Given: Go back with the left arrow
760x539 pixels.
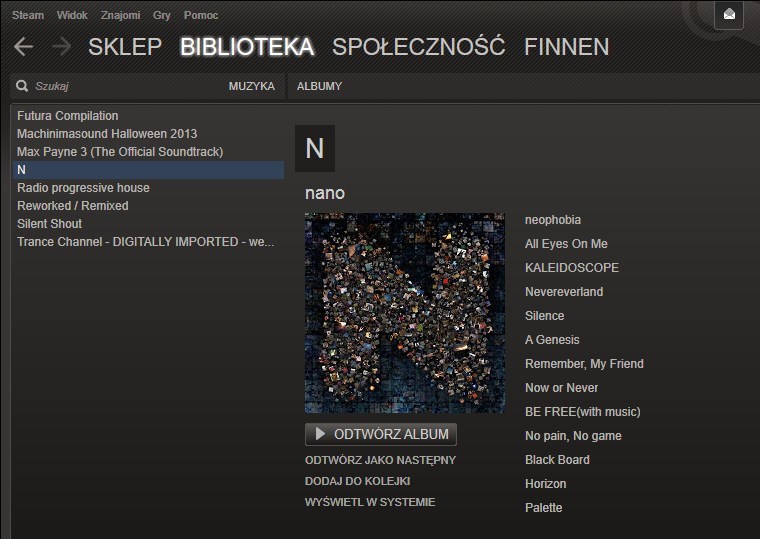Looking at the screenshot, I should click(x=23, y=47).
